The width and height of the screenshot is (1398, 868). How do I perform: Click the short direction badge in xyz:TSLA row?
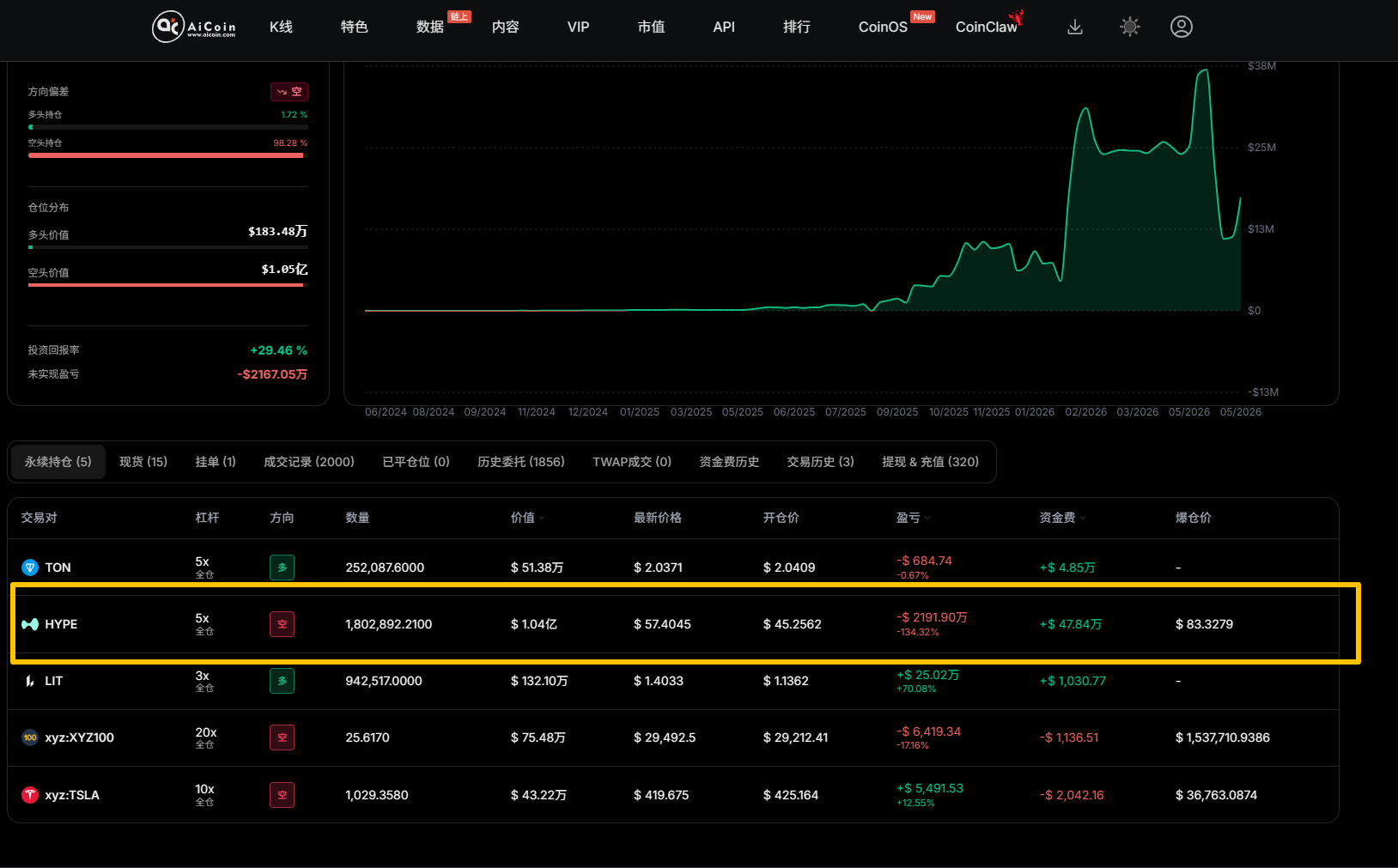click(282, 795)
